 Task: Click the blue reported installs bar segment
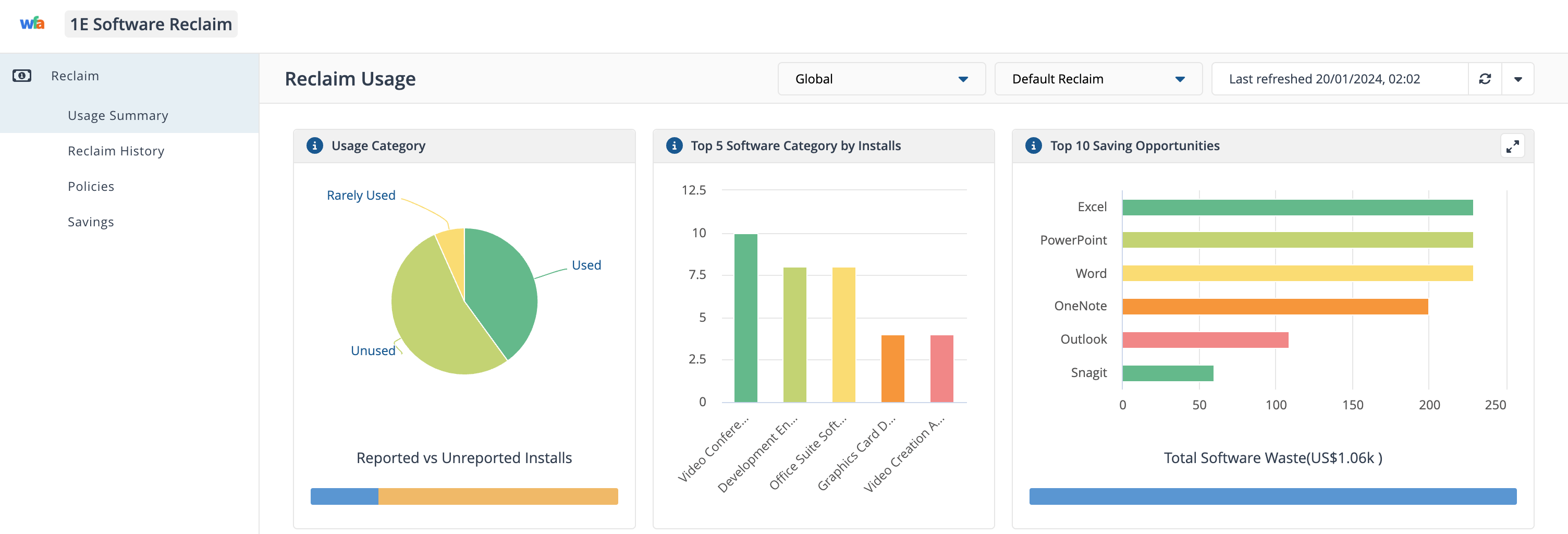point(345,496)
